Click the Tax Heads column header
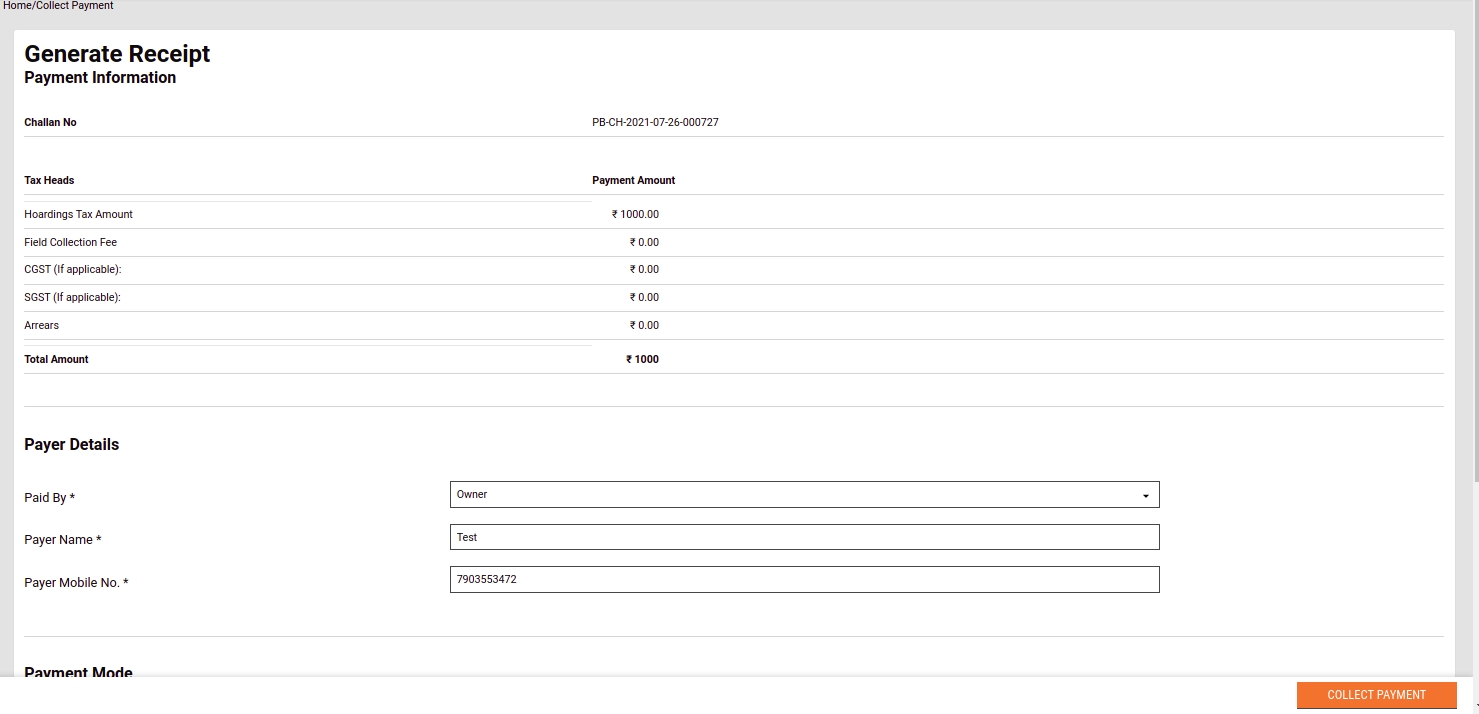Viewport: 1479px width, 714px height. coord(49,181)
